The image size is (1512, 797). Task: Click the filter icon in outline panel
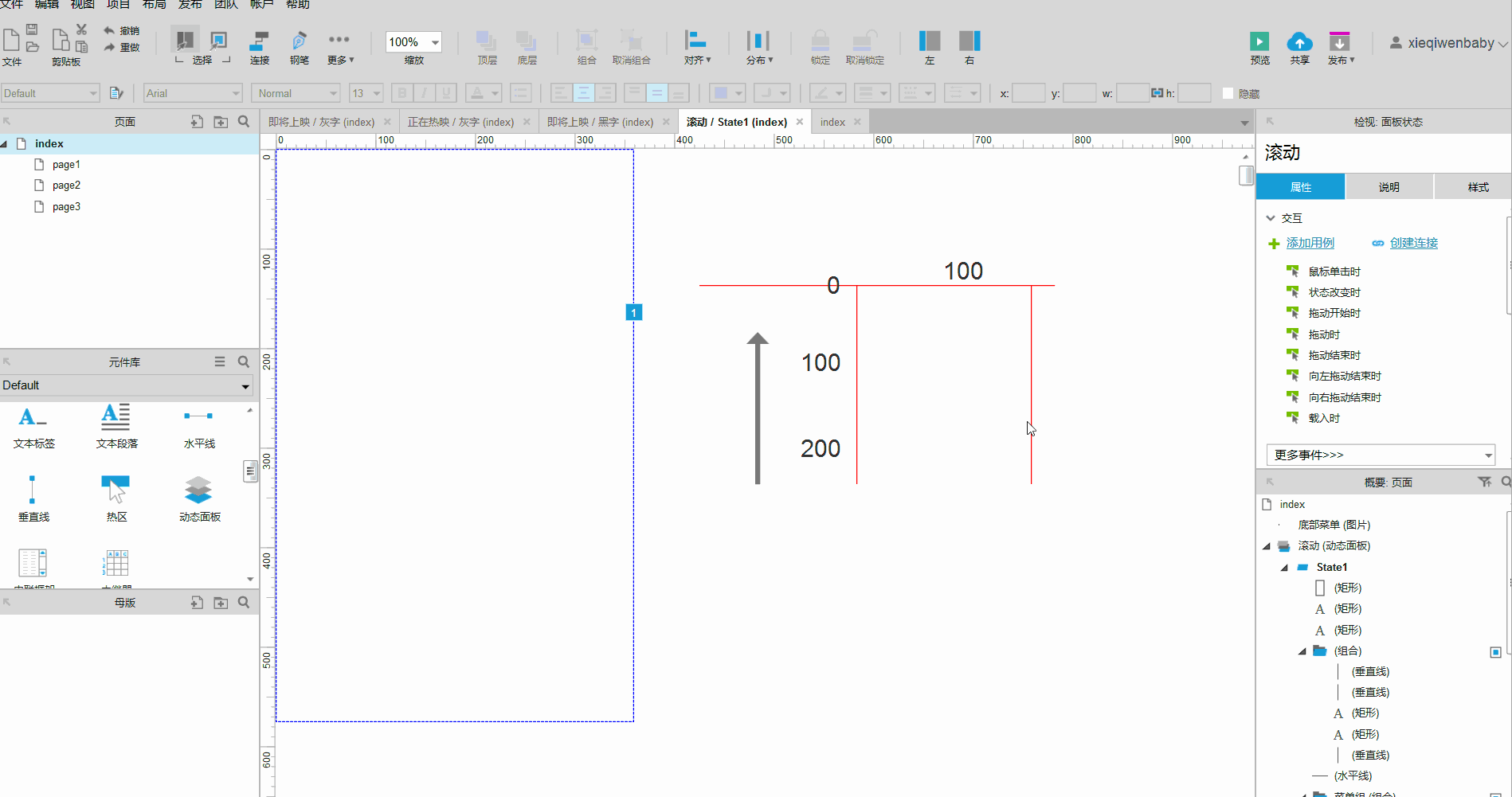(1484, 482)
